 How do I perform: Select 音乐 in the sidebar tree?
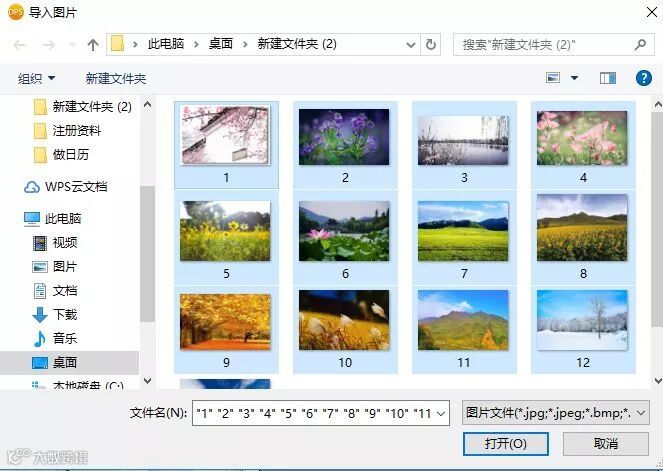[x=65, y=338]
